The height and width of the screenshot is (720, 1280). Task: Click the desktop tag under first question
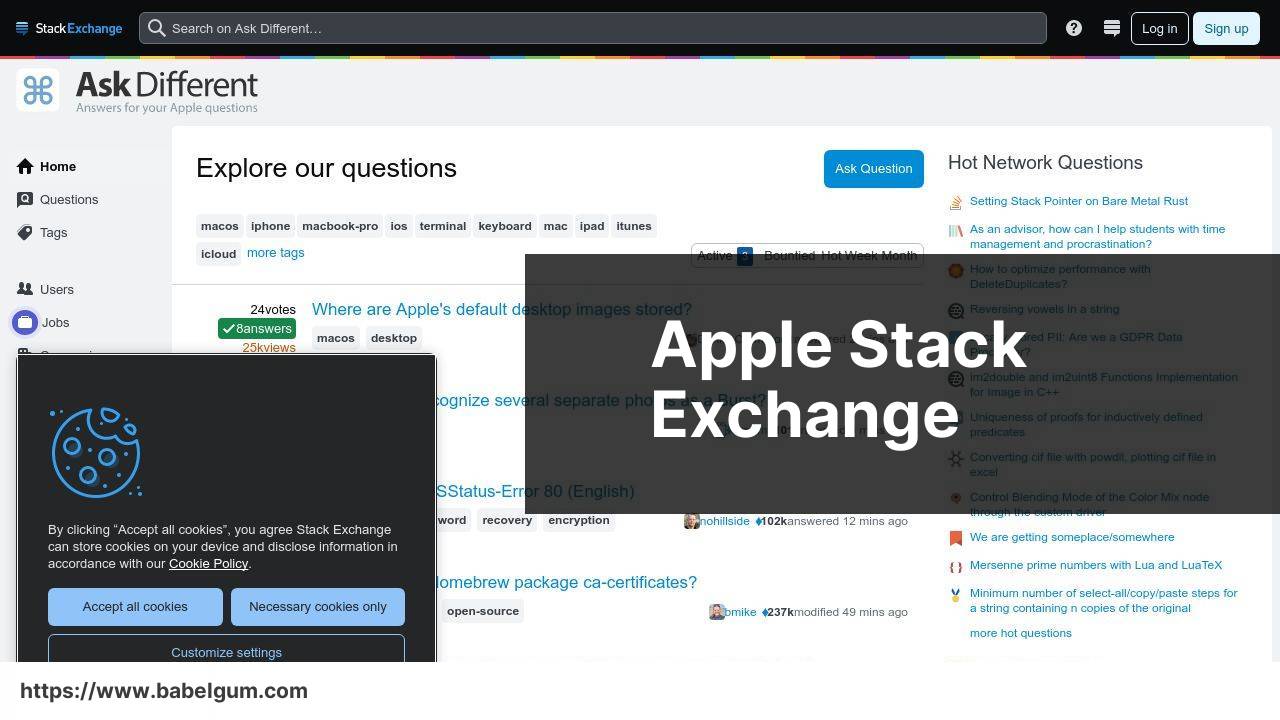coord(394,338)
